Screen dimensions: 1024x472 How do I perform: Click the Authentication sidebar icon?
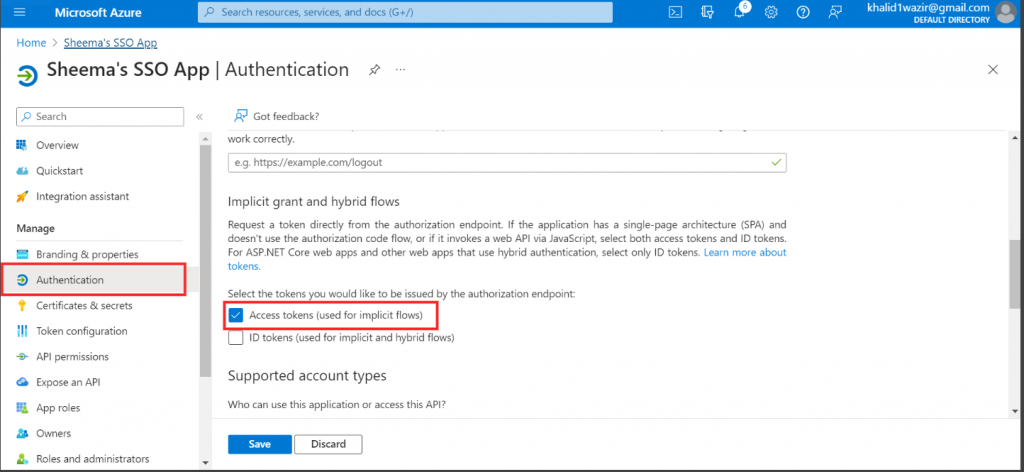(22, 280)
